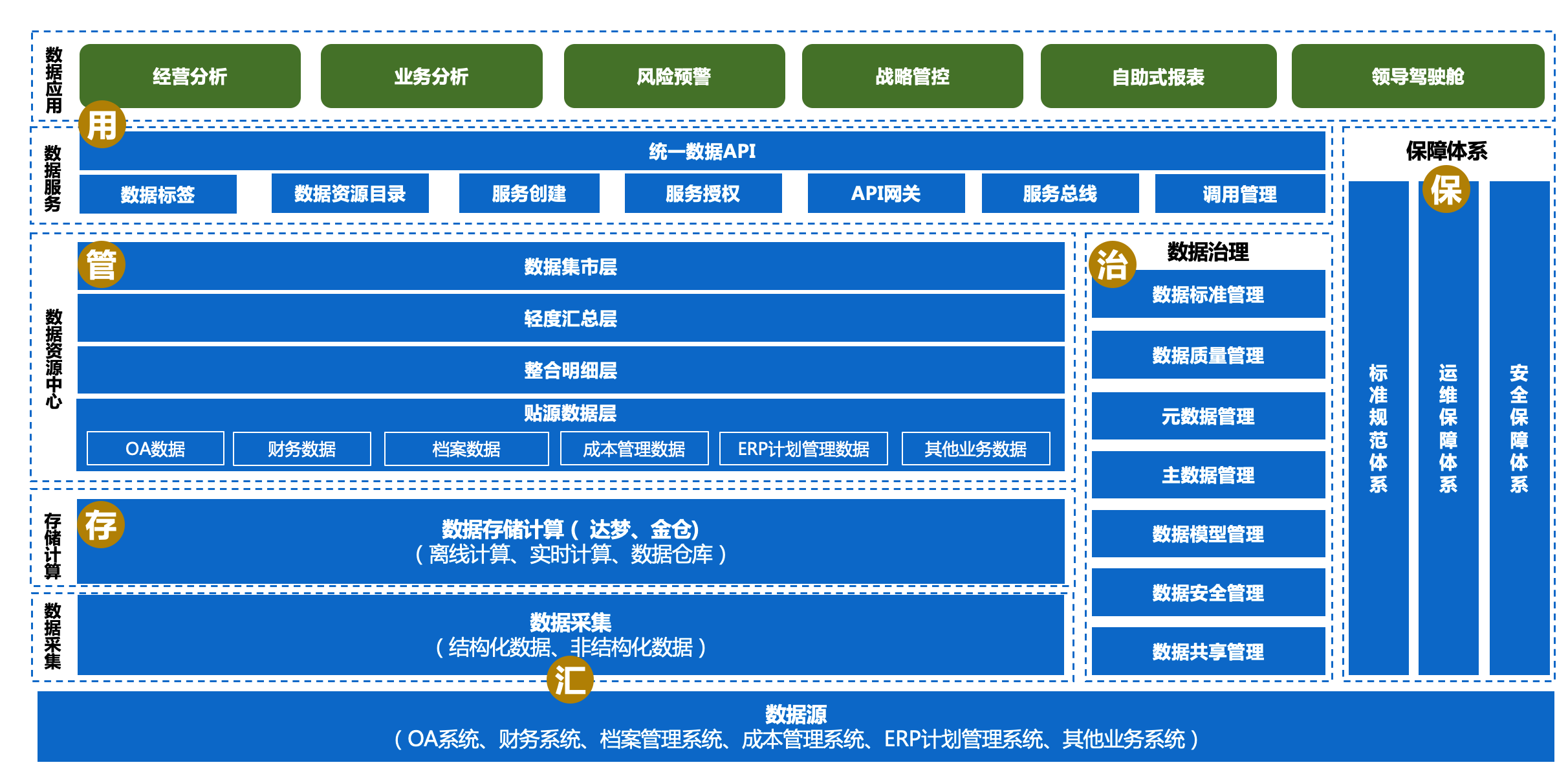The image size is (1568, 778).
Task: Click the 结构化数据、非结构化数据 subtitle
Action: pos(570,647)
